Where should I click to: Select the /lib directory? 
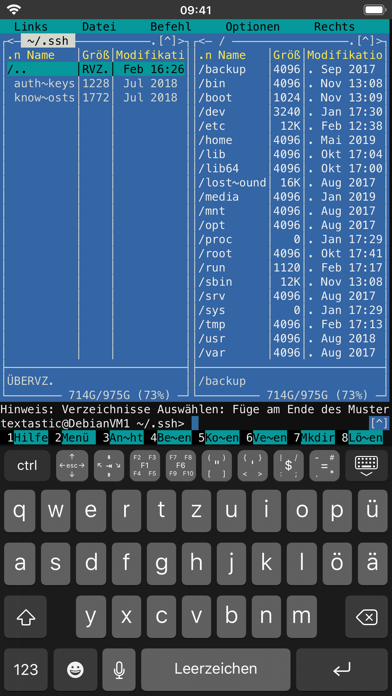point(212,154)
